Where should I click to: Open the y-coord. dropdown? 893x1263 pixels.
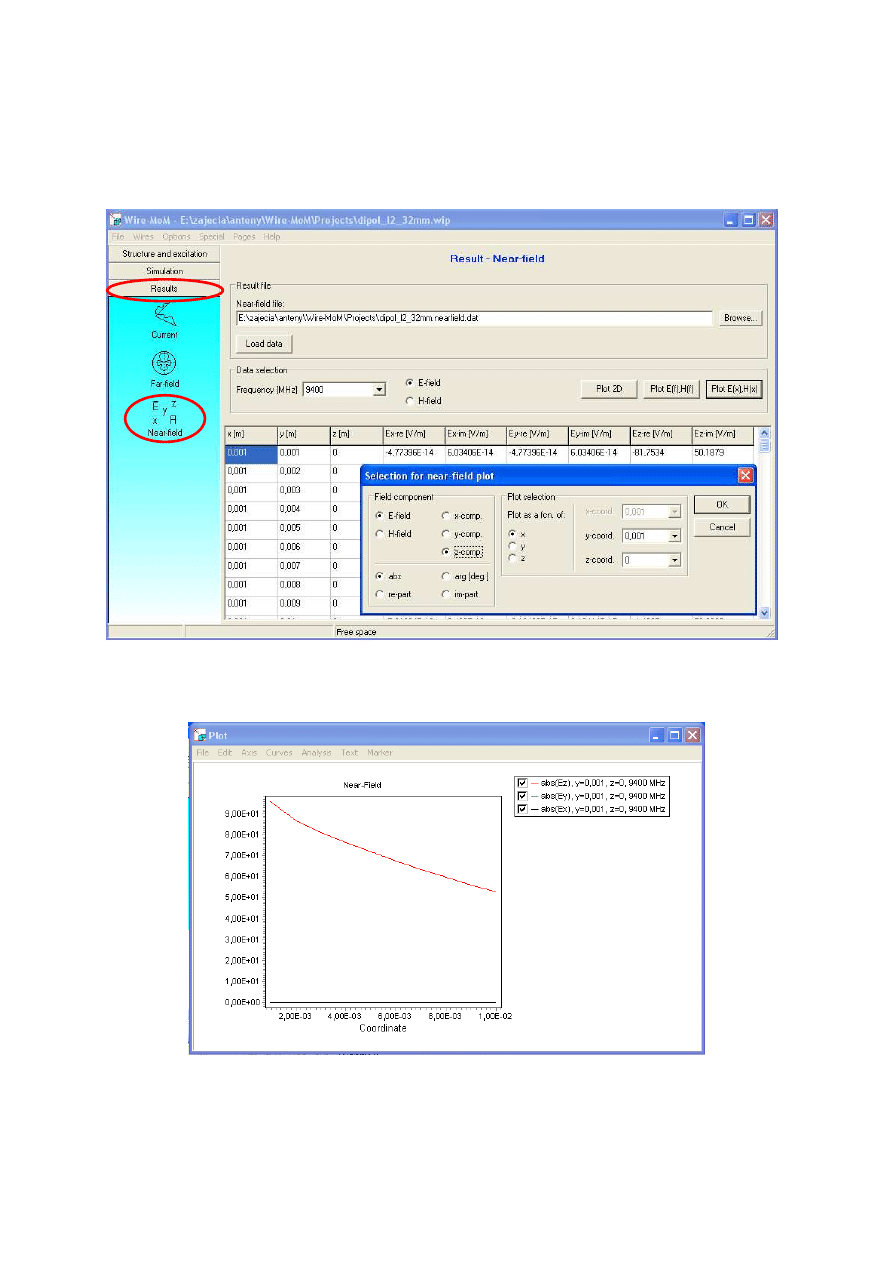pos(675,536)
